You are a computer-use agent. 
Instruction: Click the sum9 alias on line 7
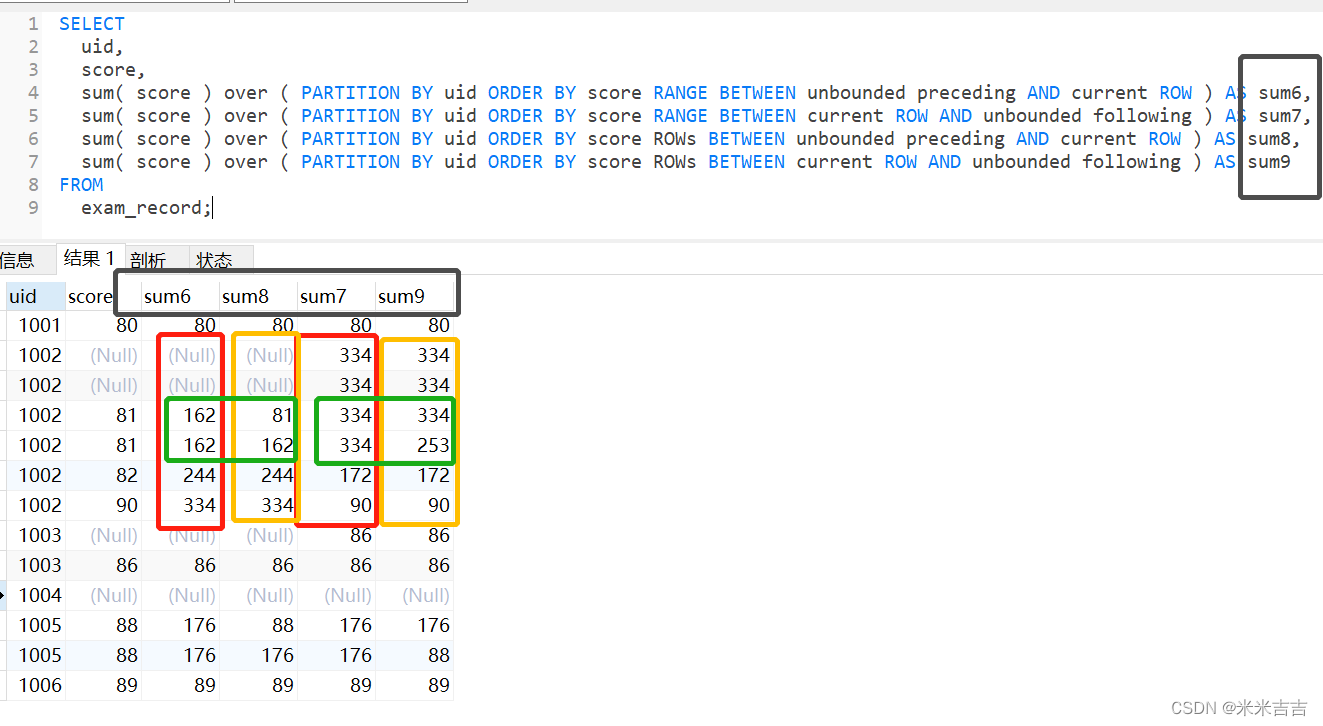pyautogui.click(x=1269, y=162)
